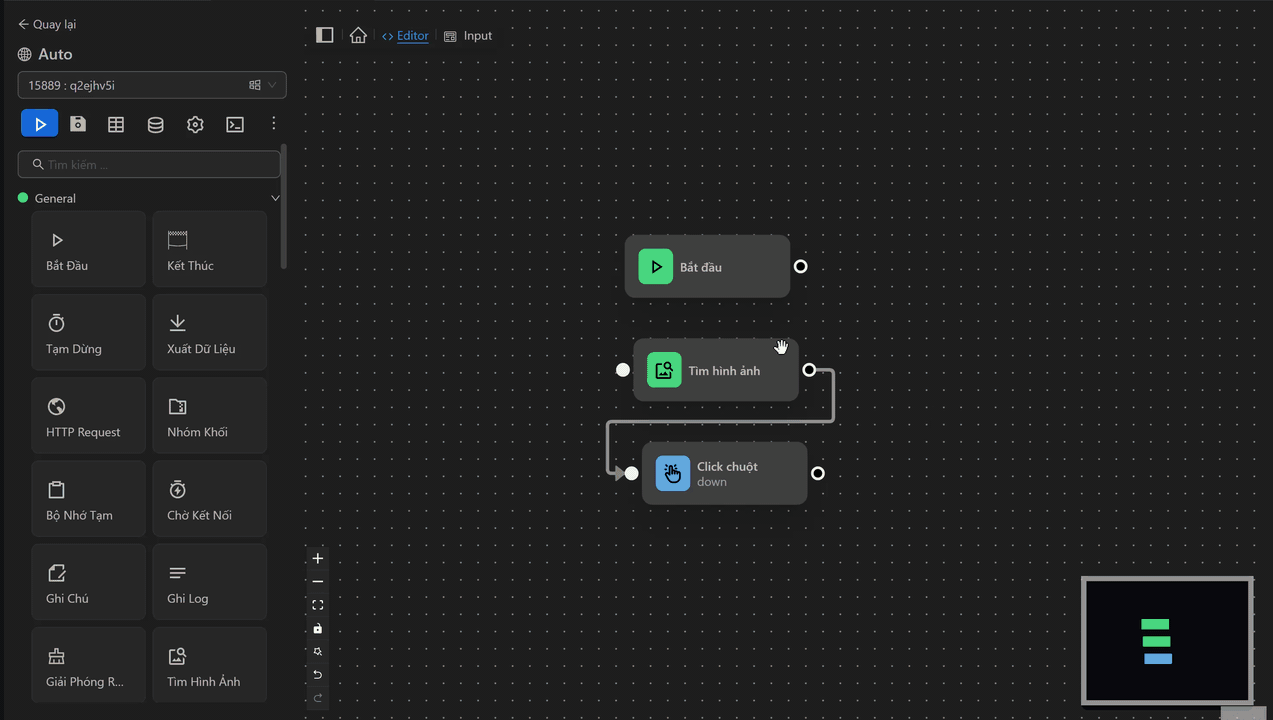Open the terminal console icon
Image resolution: width=1273 pixels, height=720 pixels.
(235, 124)
